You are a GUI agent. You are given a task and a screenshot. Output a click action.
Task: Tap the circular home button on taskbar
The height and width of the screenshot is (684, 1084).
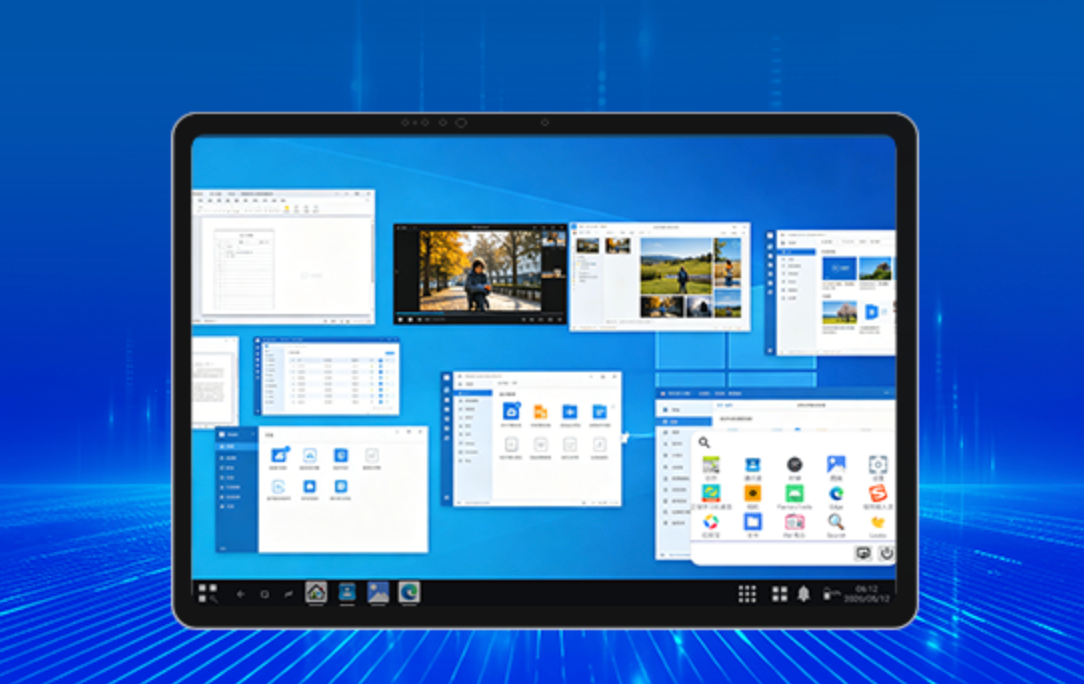point(264,594)
